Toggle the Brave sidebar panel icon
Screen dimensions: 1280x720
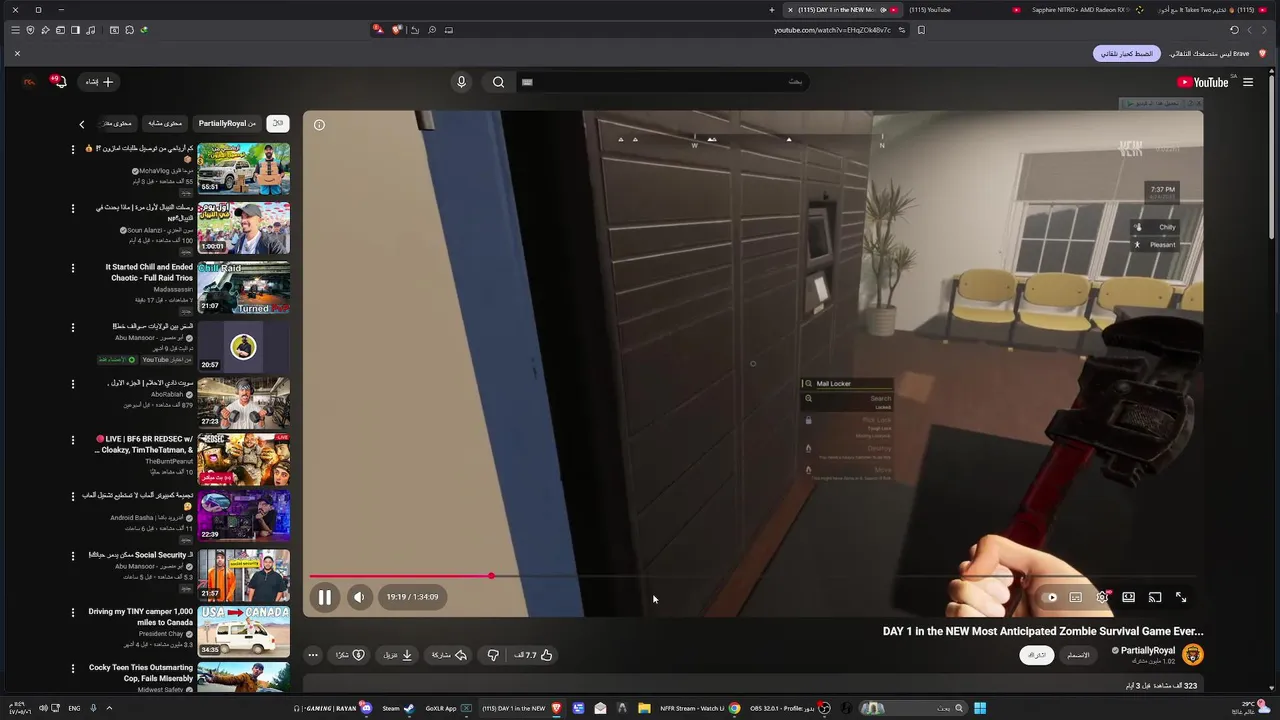click(x=75, y=30)
